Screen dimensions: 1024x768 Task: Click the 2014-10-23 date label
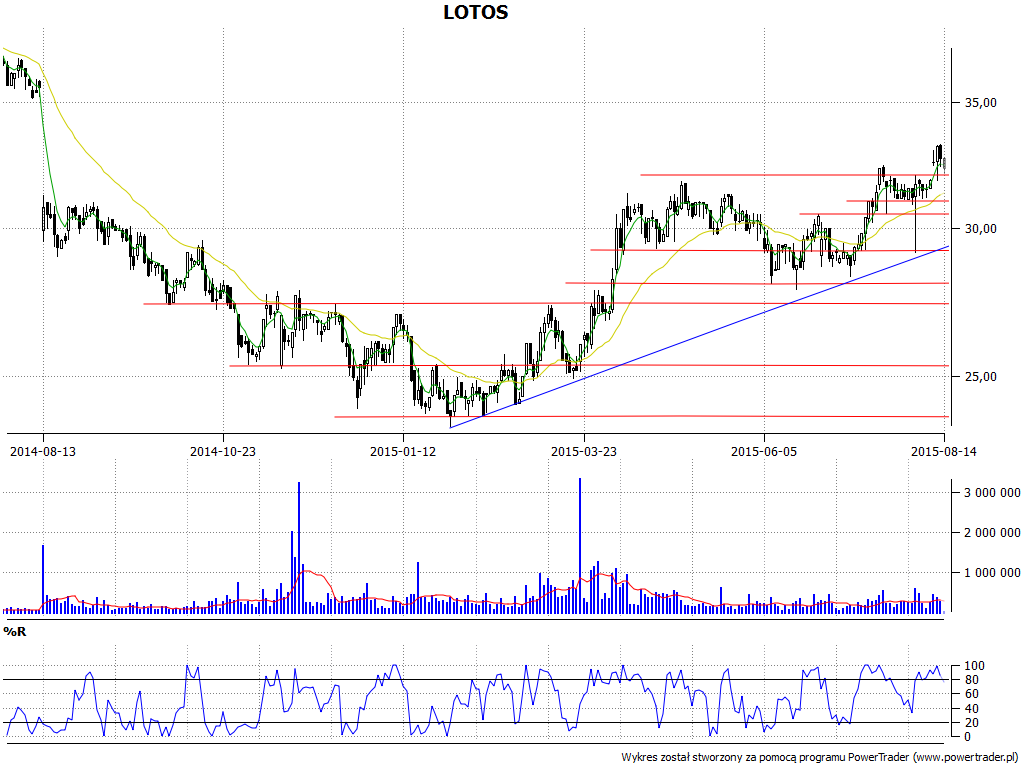point(223,451)
